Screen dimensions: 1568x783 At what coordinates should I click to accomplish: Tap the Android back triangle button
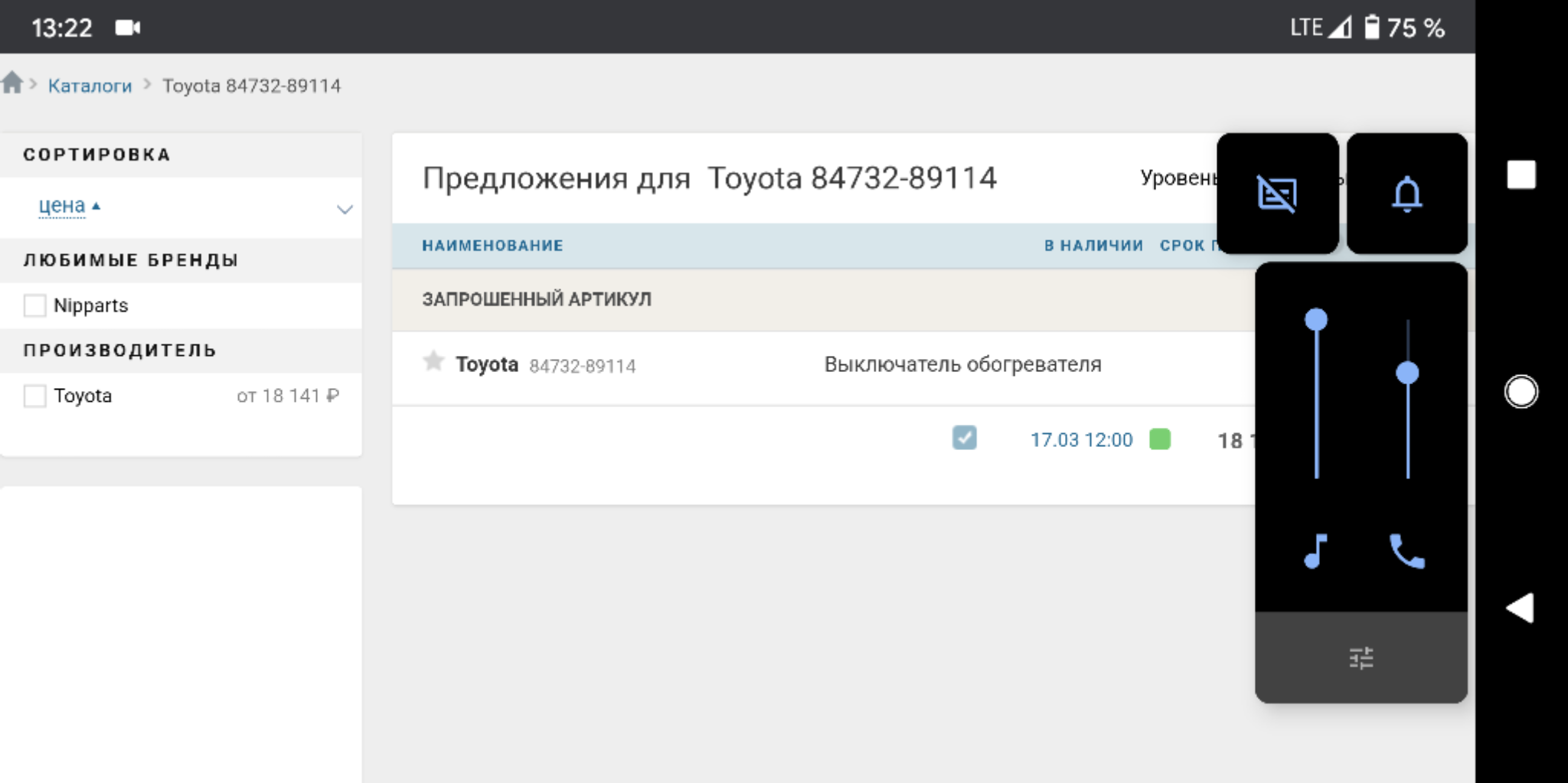[1521, 608]
